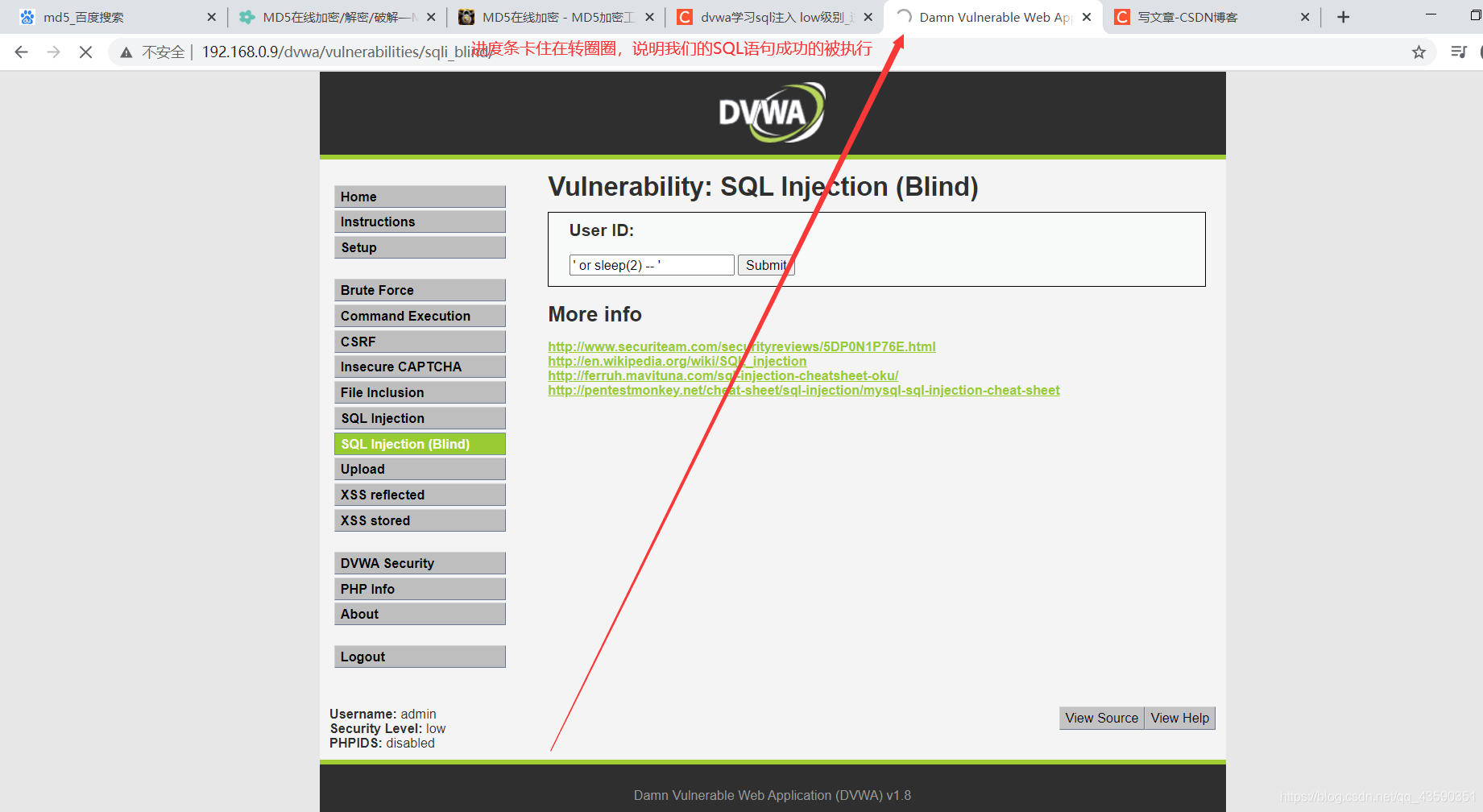Open the Setup page

[420, 247]
